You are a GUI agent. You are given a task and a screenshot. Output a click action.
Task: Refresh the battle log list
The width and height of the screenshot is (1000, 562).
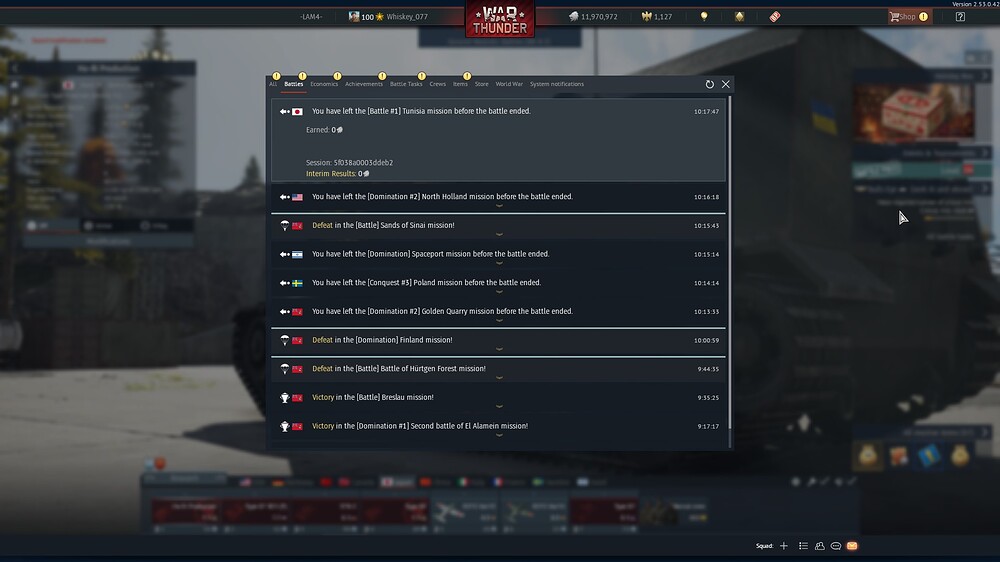(709, 84)
